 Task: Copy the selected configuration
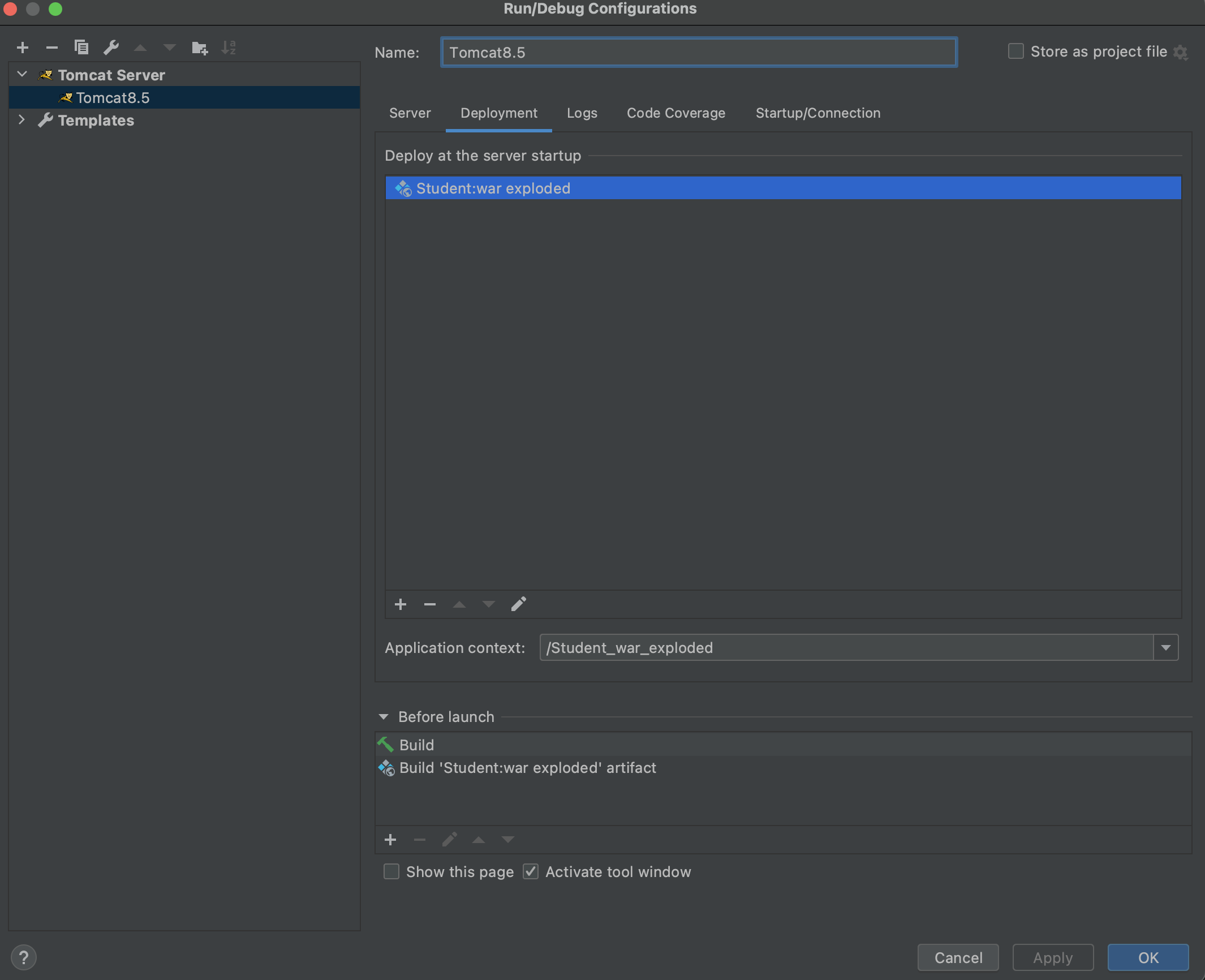pyautogui.click(x=81, y=48)
